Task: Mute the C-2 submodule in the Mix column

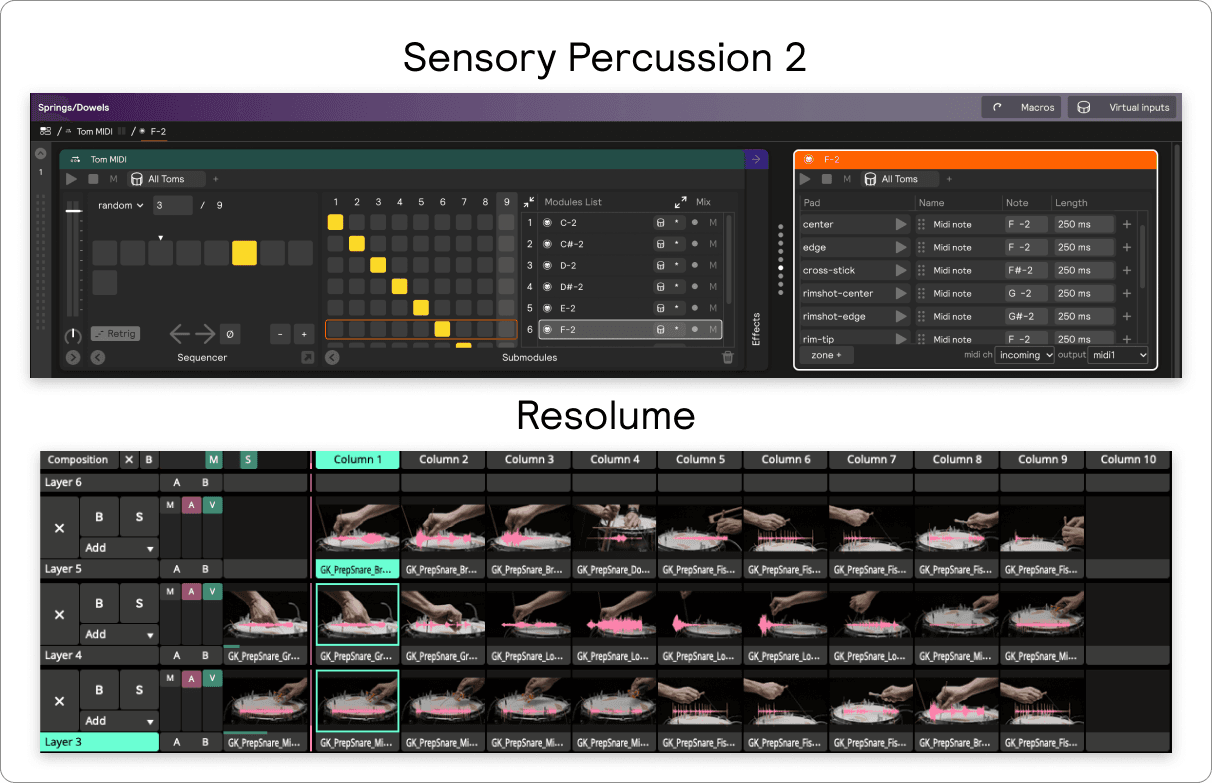Action: pos(713,223)
